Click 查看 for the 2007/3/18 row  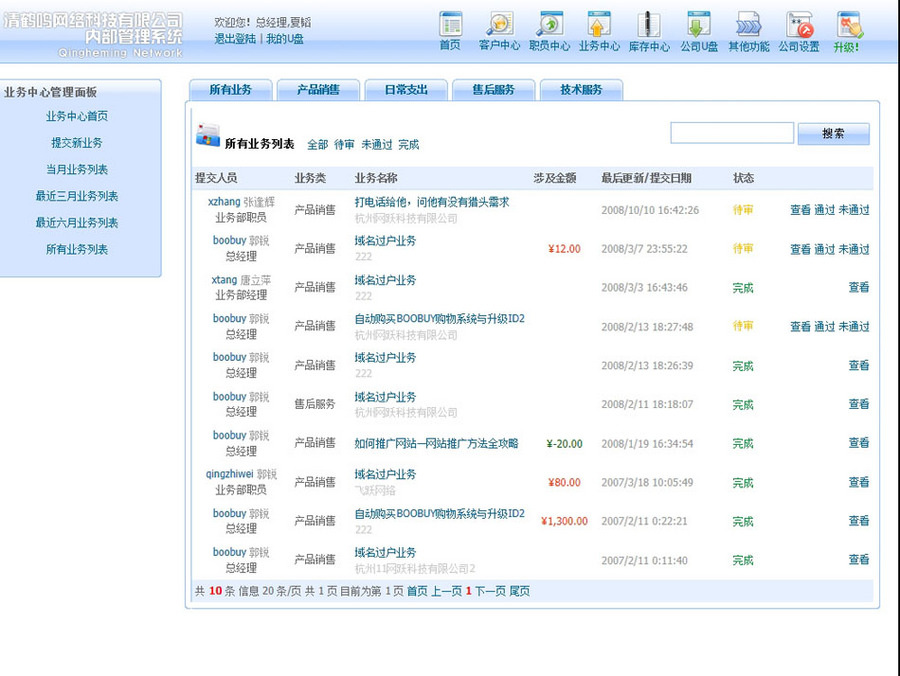click(x=859, y=482)
